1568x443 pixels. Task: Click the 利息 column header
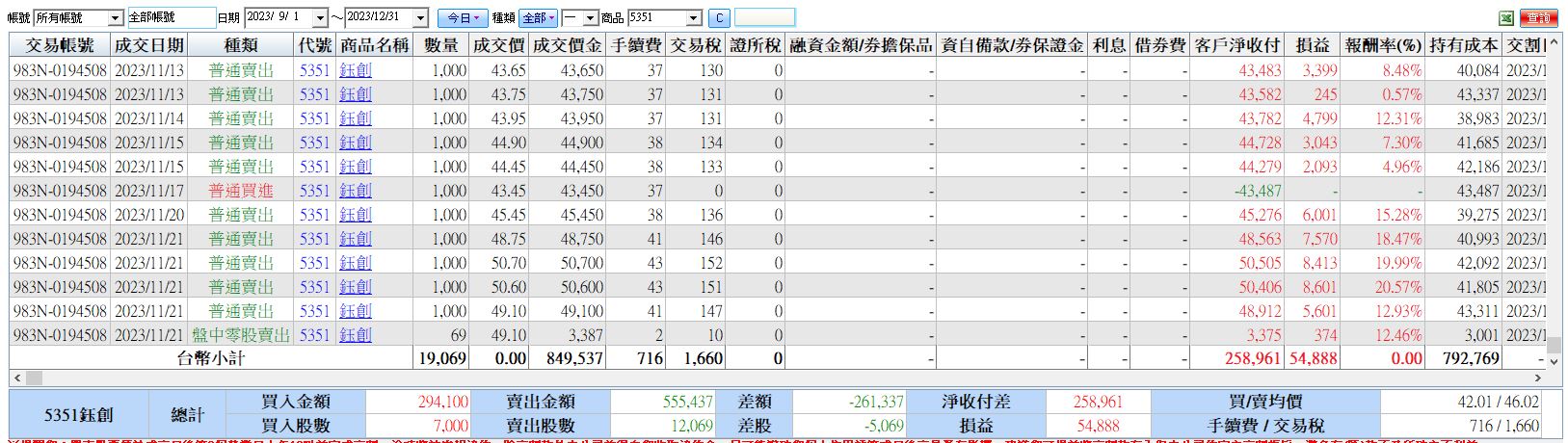click(1109, 45)
